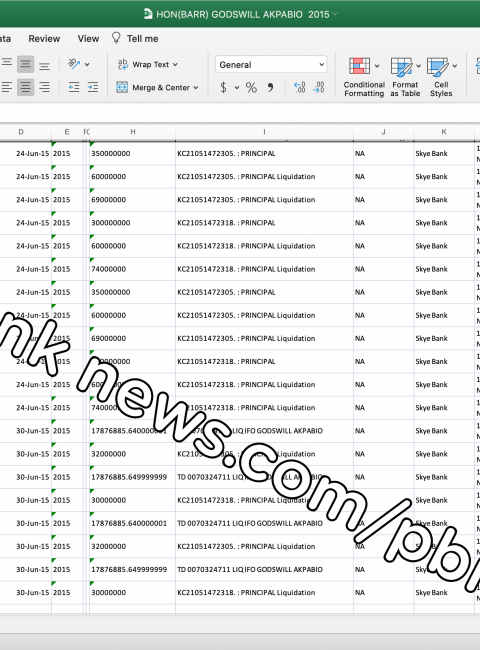
Task: Click the top align icon
Action: (7, 64)
